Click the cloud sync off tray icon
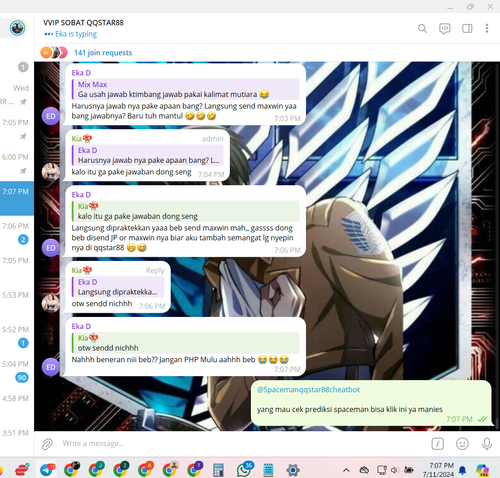Screen dimensions: 500x478 click(x=364, y=470)
